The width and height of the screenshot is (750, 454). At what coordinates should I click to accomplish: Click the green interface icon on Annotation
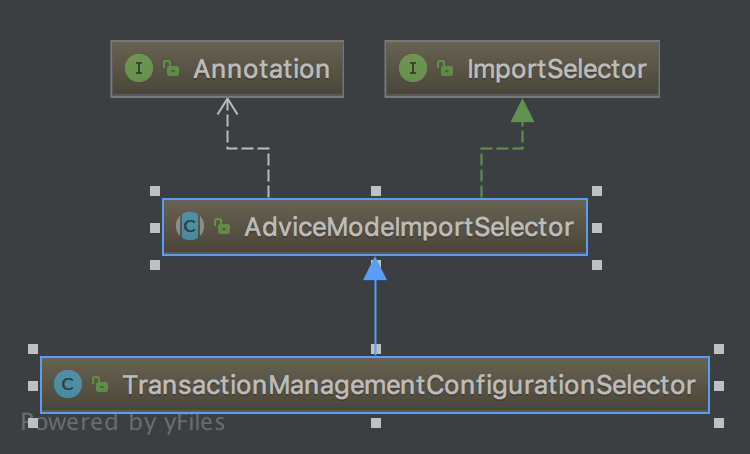(x=138, y=69)
